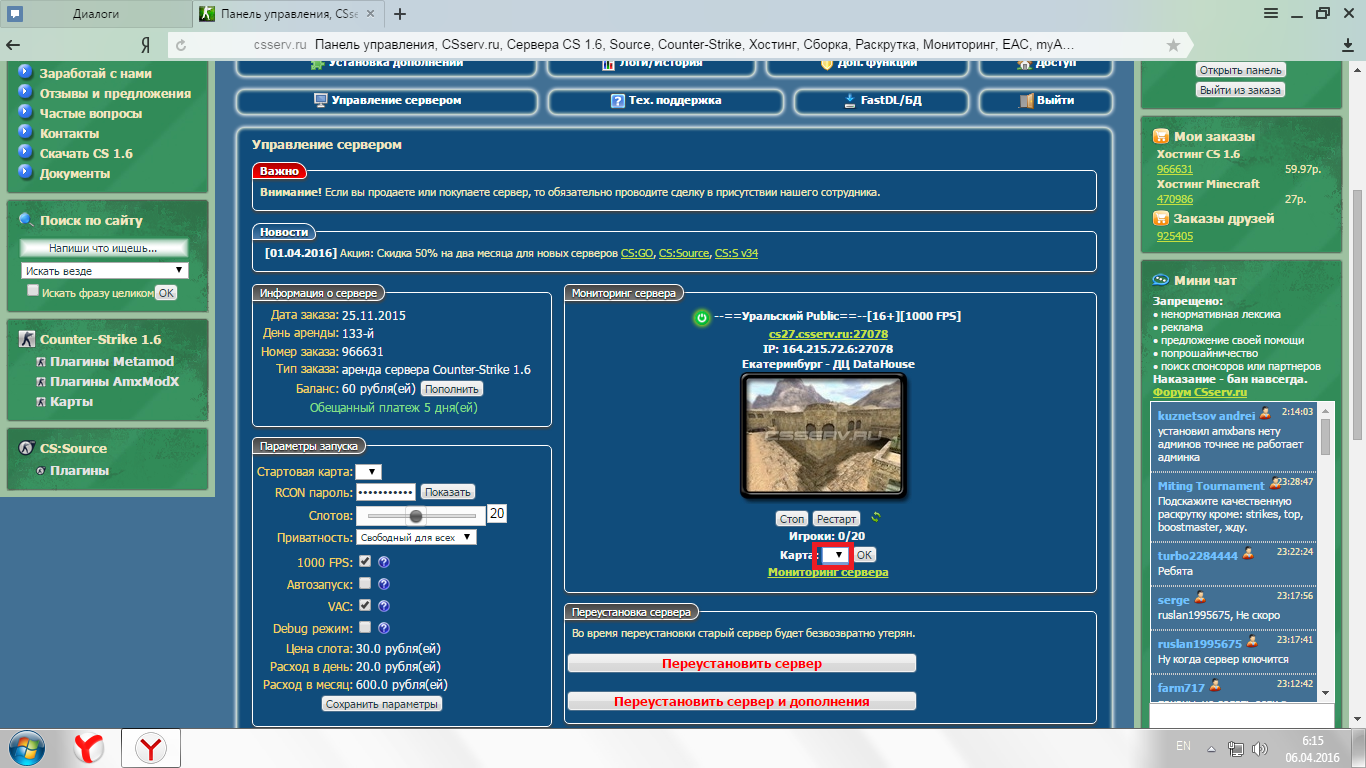1366x768 pixels.
Task: Open the Приватность dropdown
Action: [x=417, y=537]
